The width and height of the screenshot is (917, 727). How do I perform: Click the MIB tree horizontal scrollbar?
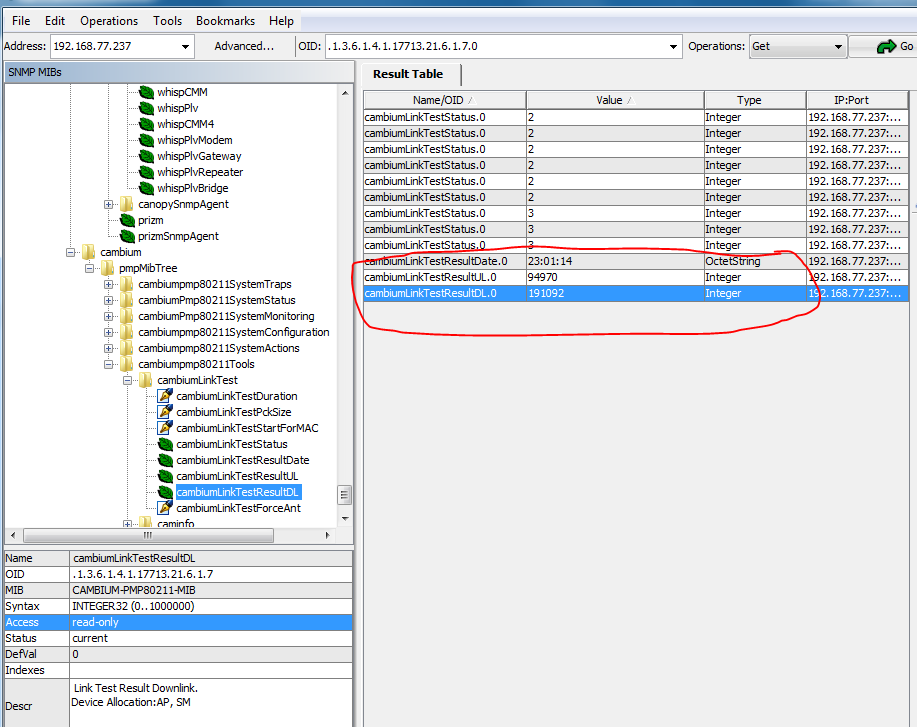(148, 535)
